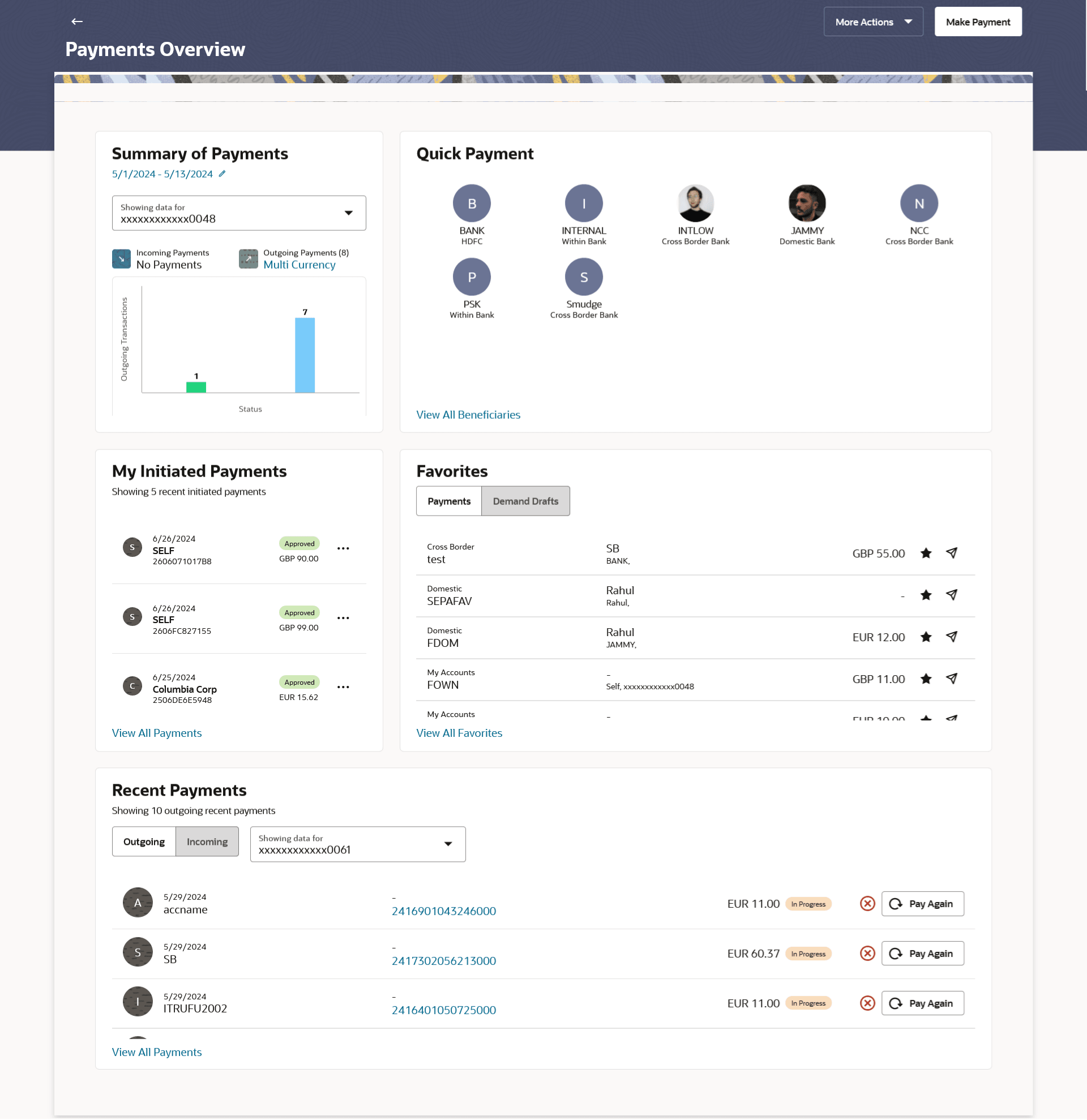Click the blue bar showing 7 transactions
The image size is (1087, 1120).
tap(305, 355)
